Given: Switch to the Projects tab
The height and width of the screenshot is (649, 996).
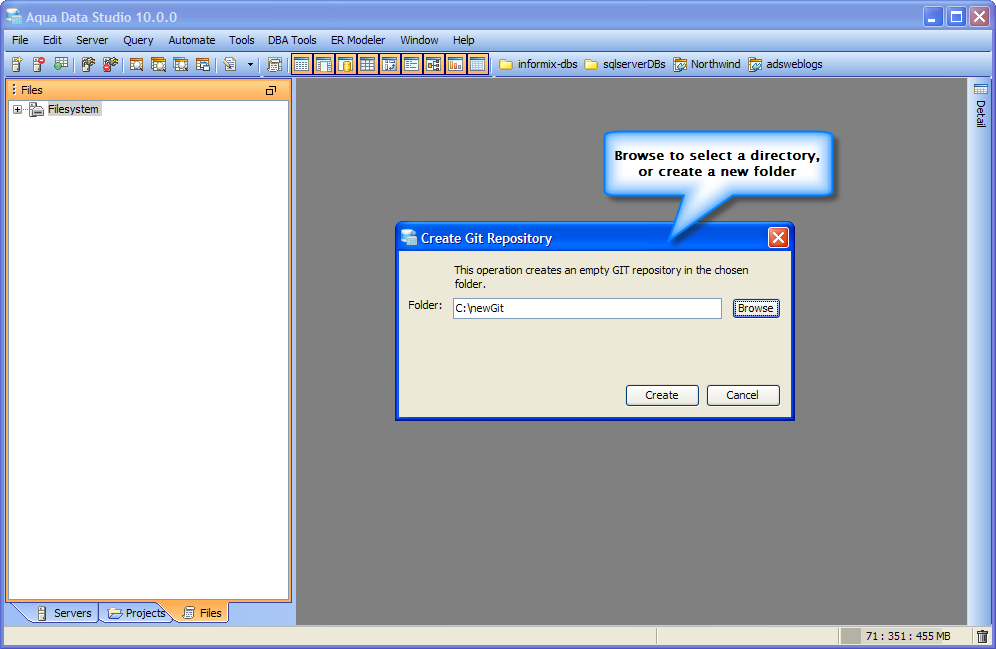Looking at the screenshot, I should [x=136, y=613].
